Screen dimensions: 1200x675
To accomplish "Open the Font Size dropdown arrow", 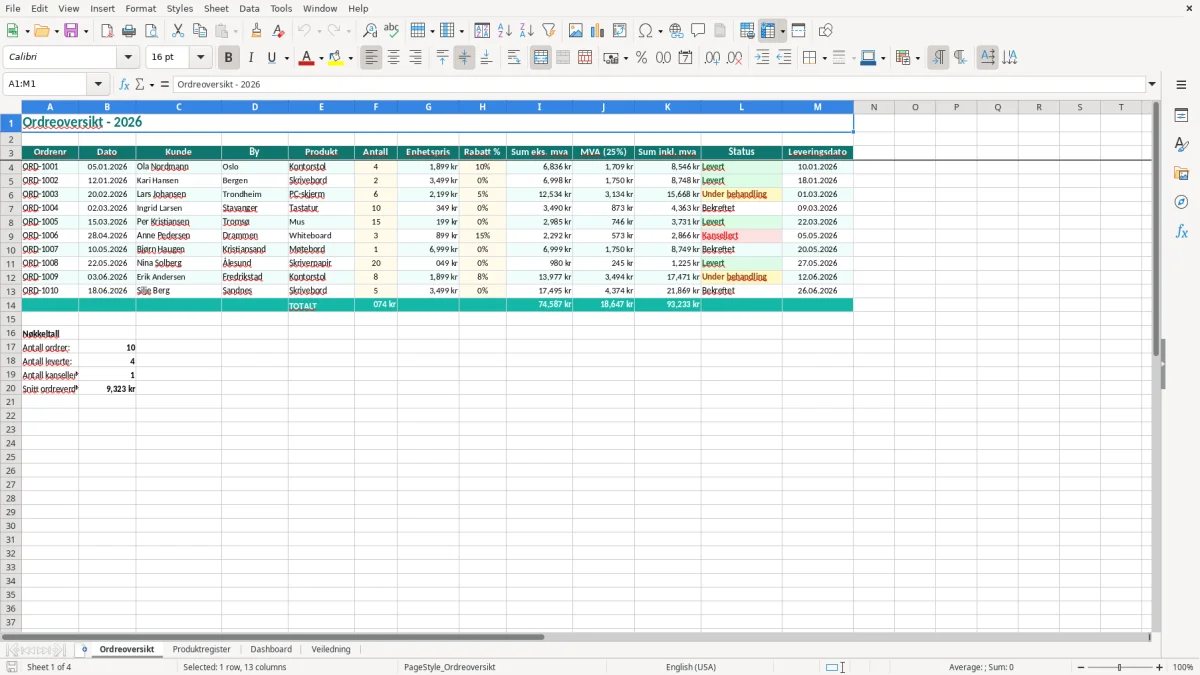I will tap(201, 58).
